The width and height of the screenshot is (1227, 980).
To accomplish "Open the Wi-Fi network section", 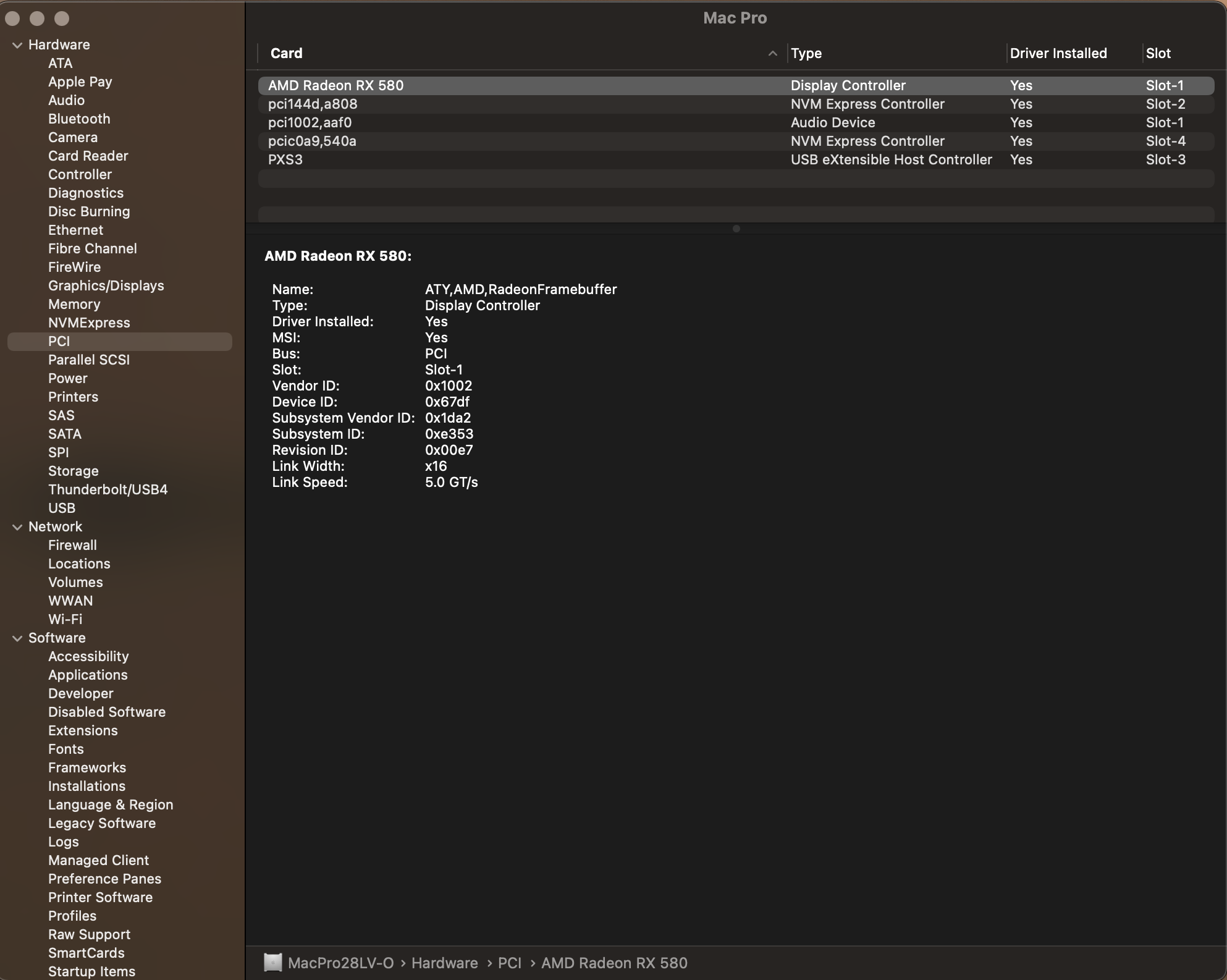I will click(x=65, y=619).
